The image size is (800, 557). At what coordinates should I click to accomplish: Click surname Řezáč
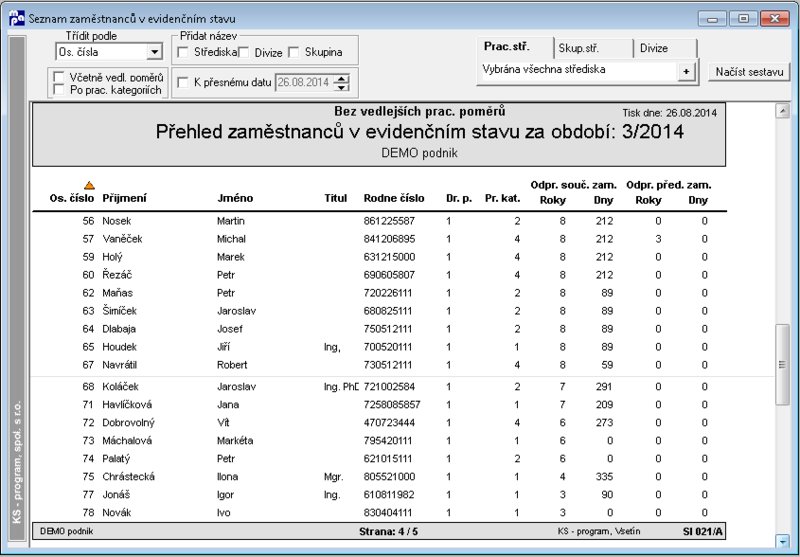coord(117,275)
